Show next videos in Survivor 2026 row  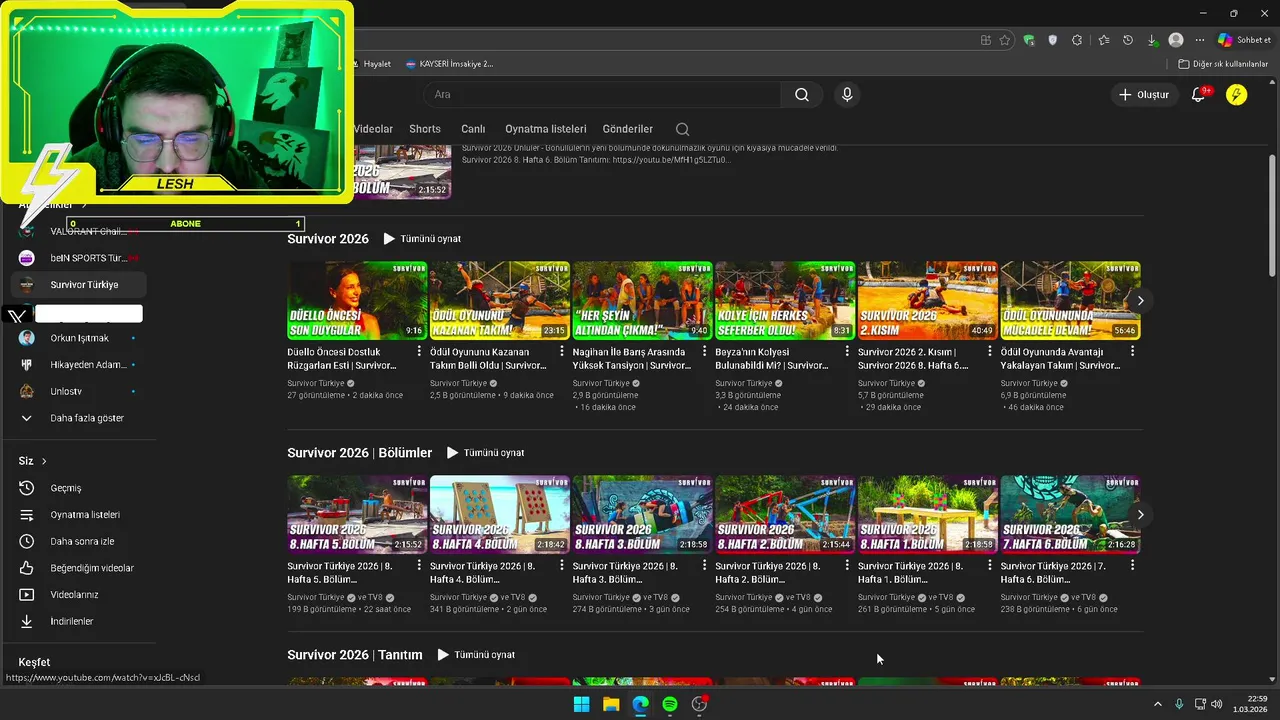[x=1140, y=300]
